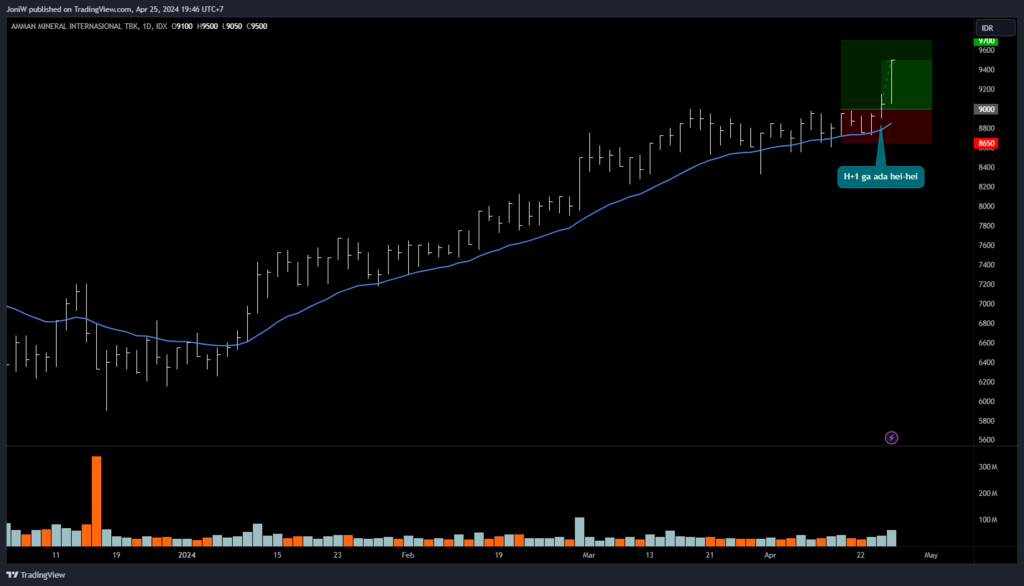The image size is (1024, 586).
Task: Click the 300M volume scale label
Action: coord(988,467)
